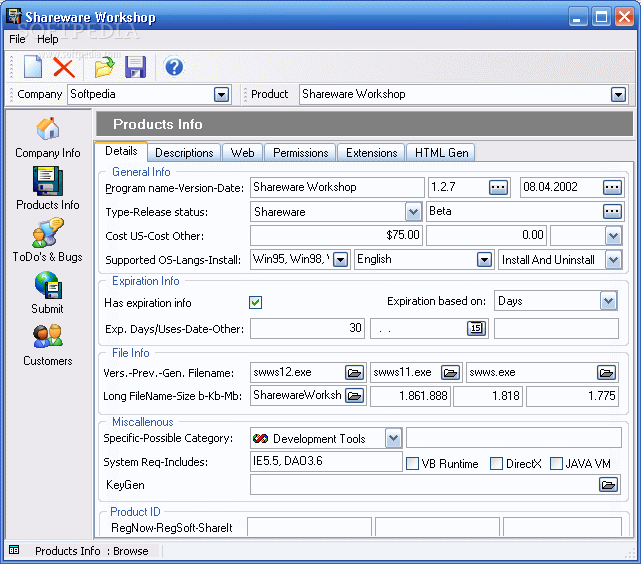
Task: Enable the JAVA VM checkbox
Action: click(x=556, y=463)
